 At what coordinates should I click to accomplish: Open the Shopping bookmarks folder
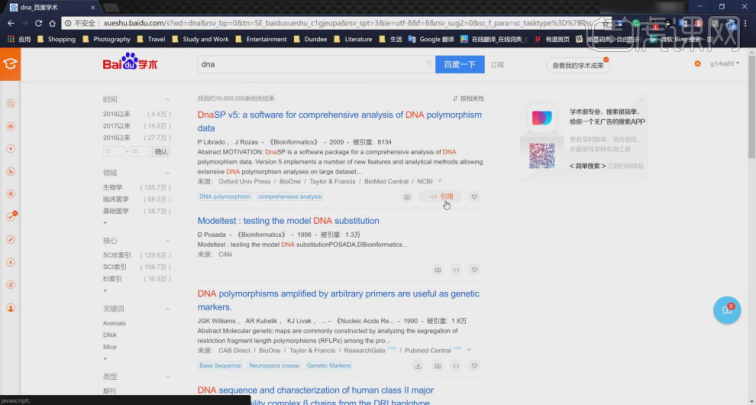coord(57,39)
